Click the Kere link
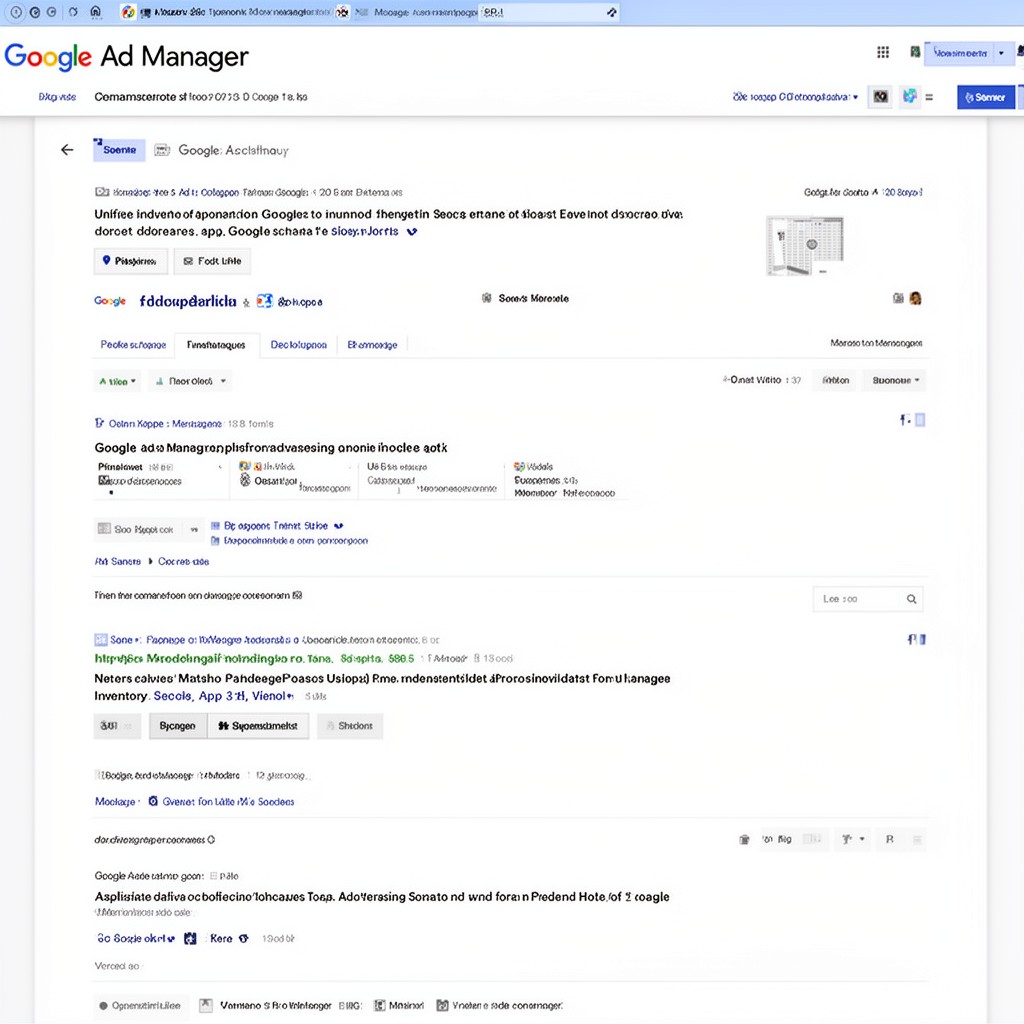The height and width of the screenshot is (1024, 1024). pyautogui.click(x=221, y=938)
